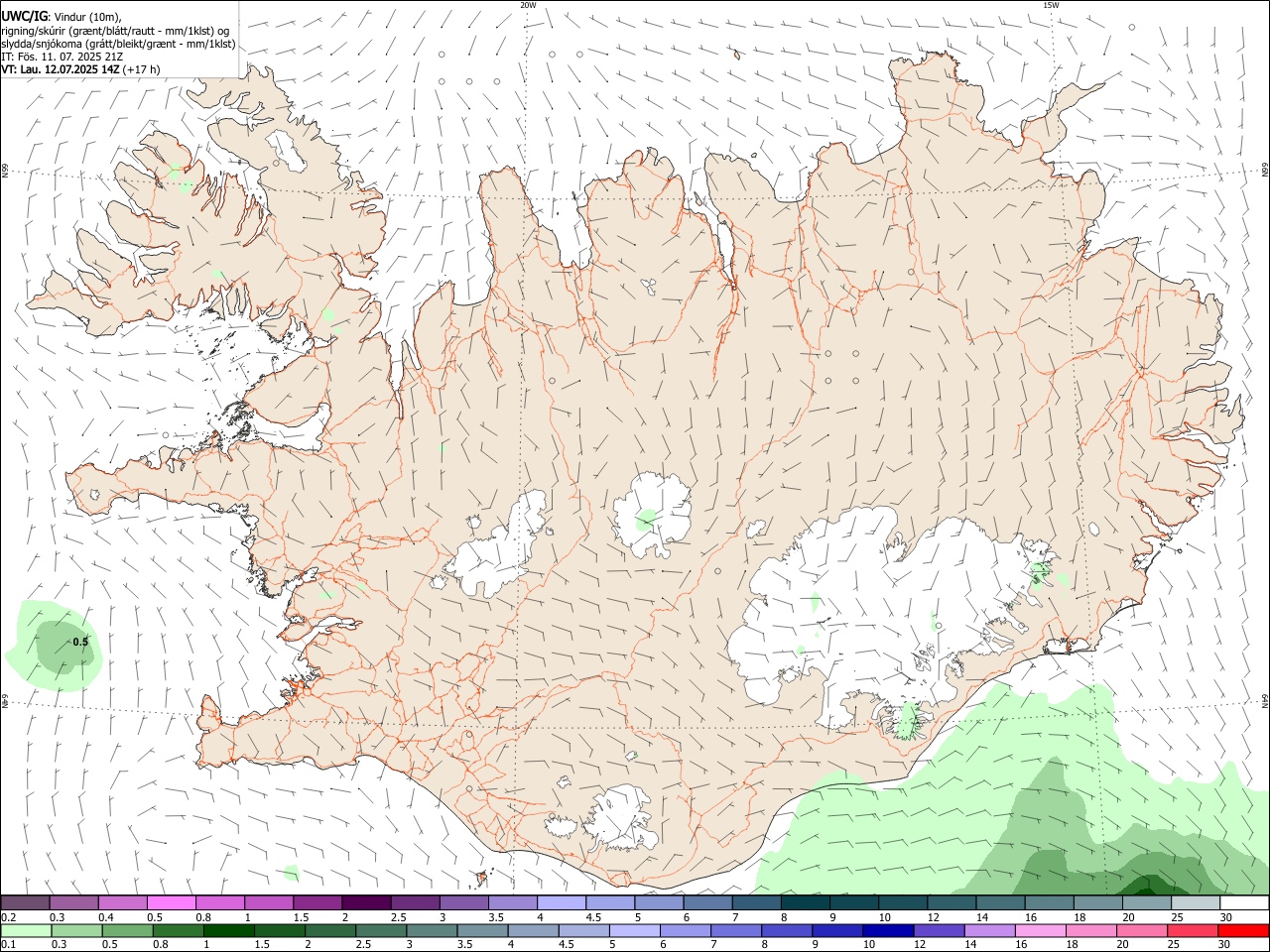Pick the pale grey 25–30 snow legend swatch
Screen dimensions: 1270x952
1197,902
